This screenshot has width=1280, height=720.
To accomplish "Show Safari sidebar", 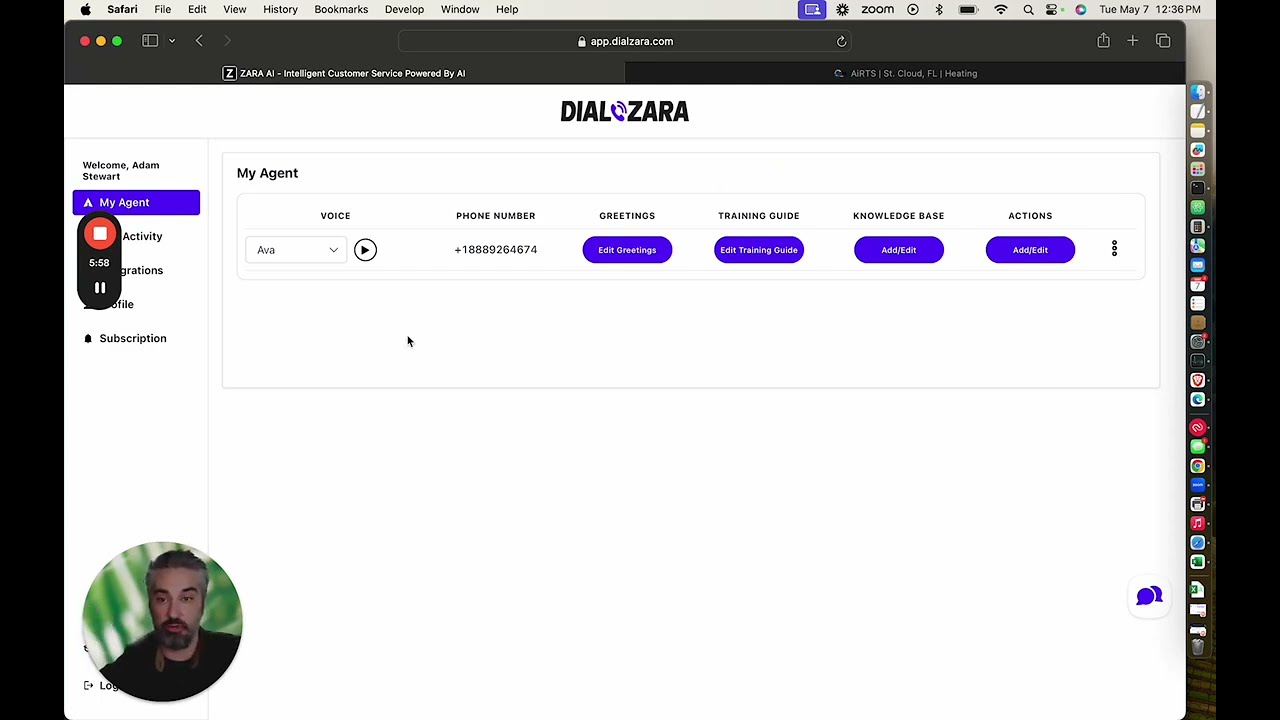I will [150, 41].
